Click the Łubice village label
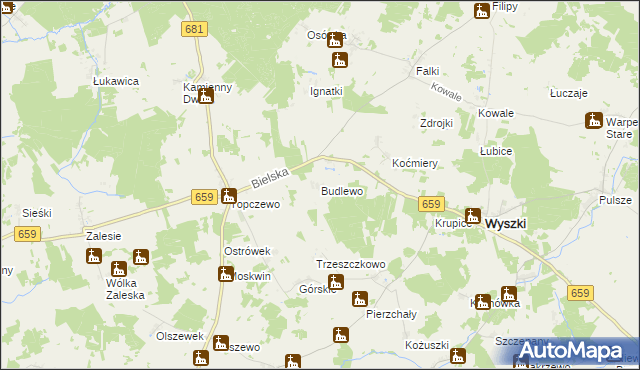Viewport: 640px width, 370px height. click(x=496, y=151)
